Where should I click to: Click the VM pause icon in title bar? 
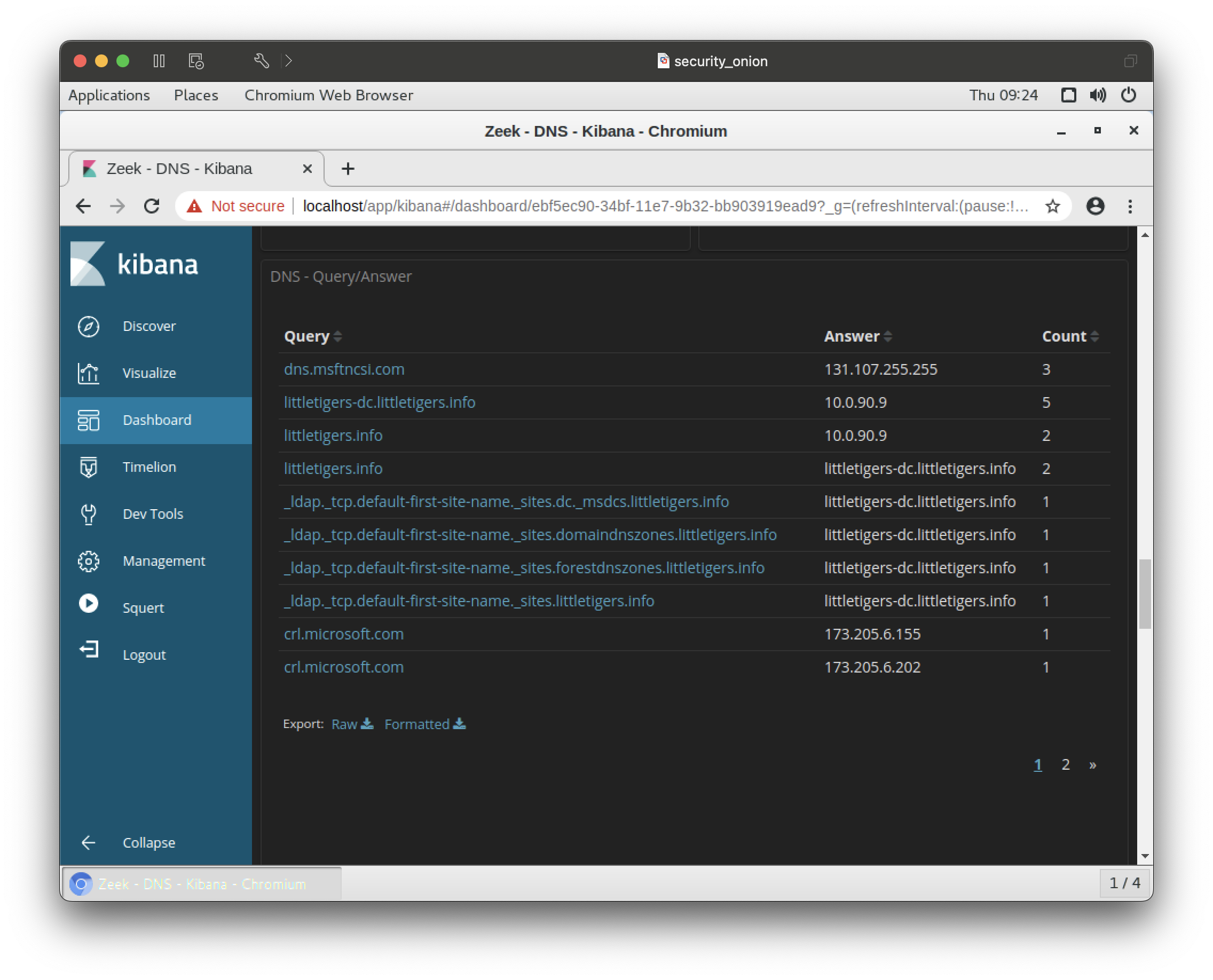[159, 60]
